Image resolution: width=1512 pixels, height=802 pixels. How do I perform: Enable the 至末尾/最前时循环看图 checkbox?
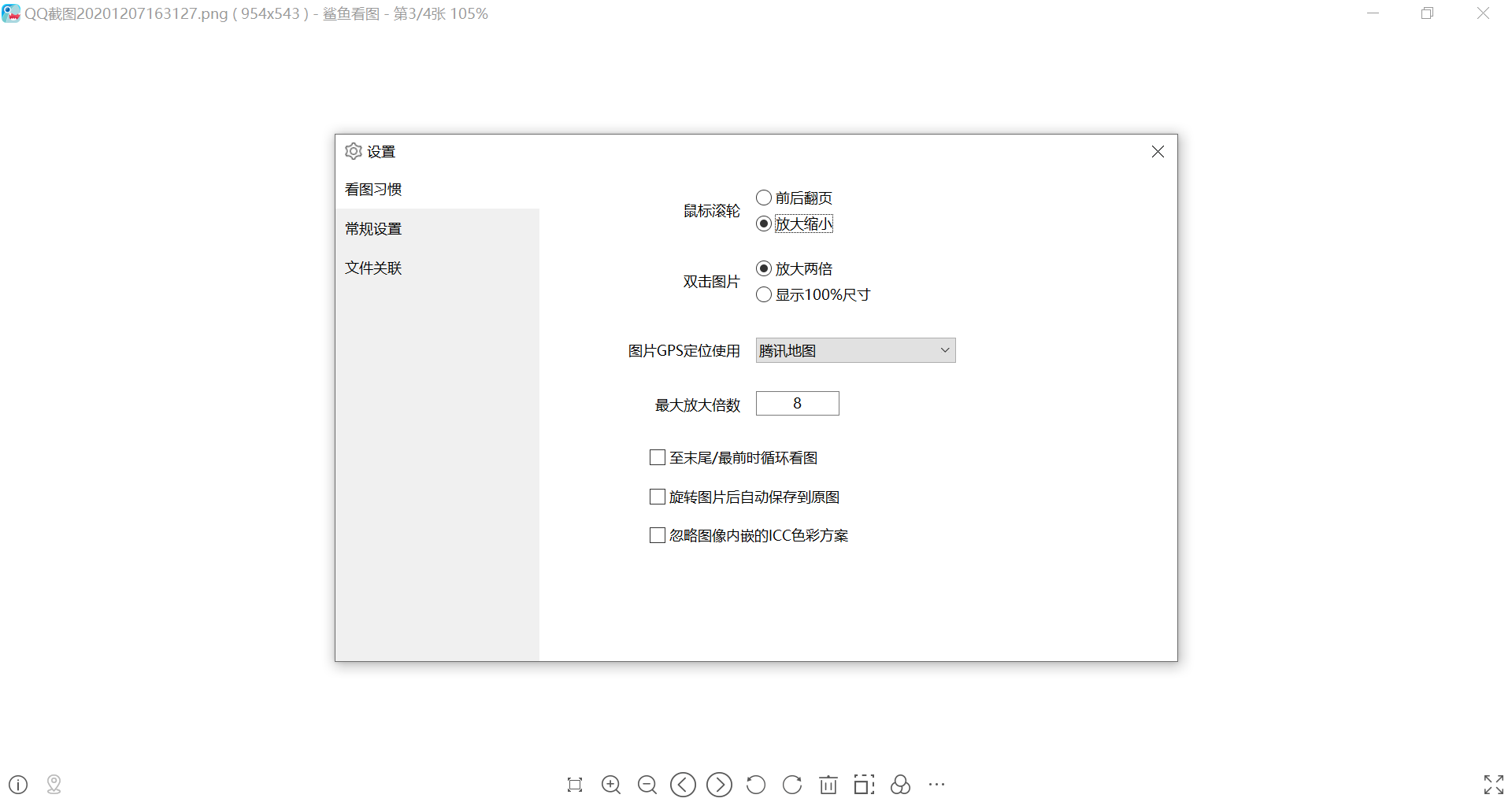tap(658, 457)
